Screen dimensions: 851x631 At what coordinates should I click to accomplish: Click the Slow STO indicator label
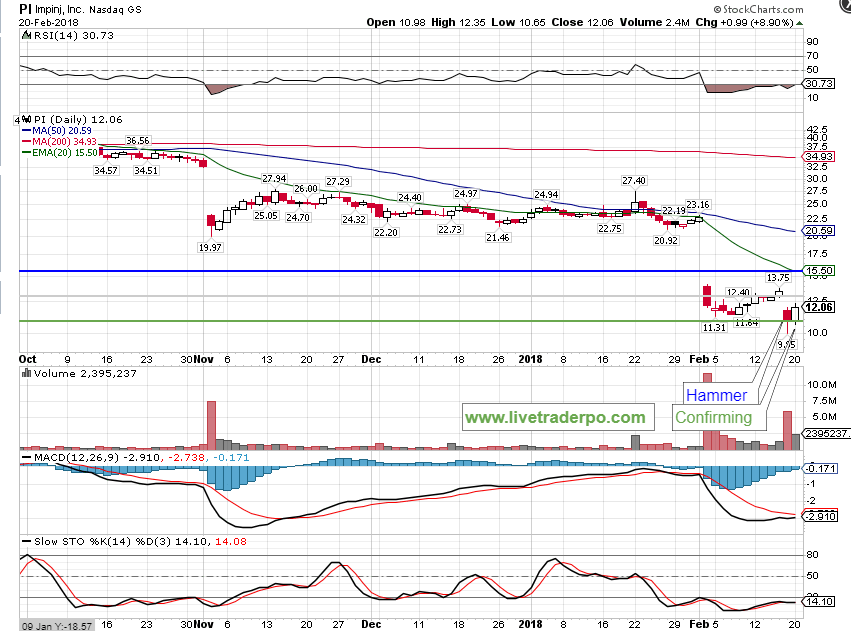(x=62, y=542)
